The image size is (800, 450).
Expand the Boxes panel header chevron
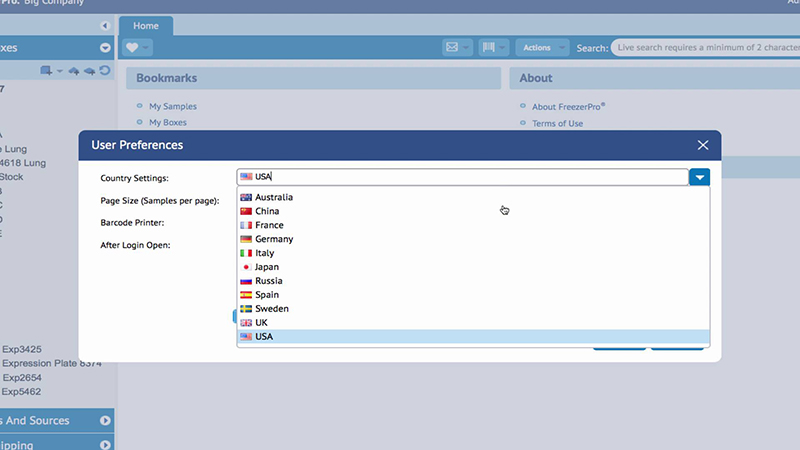pyautogui.click(x=105, y=47)
